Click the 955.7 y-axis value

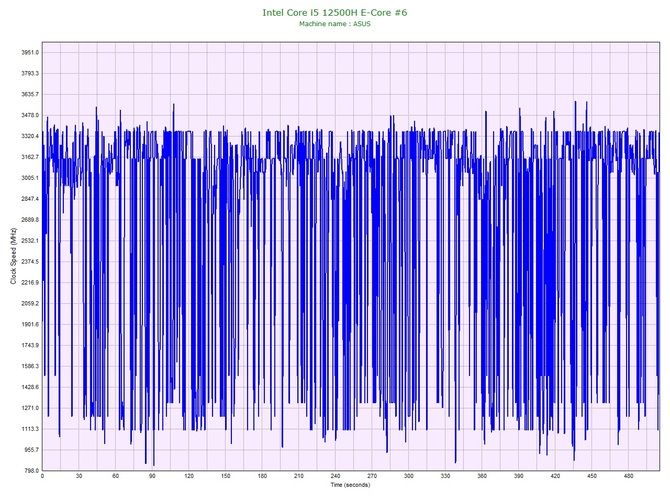31,450
